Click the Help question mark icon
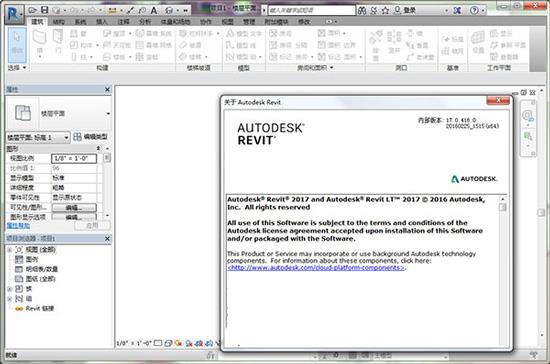Image resolution: width=550 pixels, height=364 pixels. 474,10
